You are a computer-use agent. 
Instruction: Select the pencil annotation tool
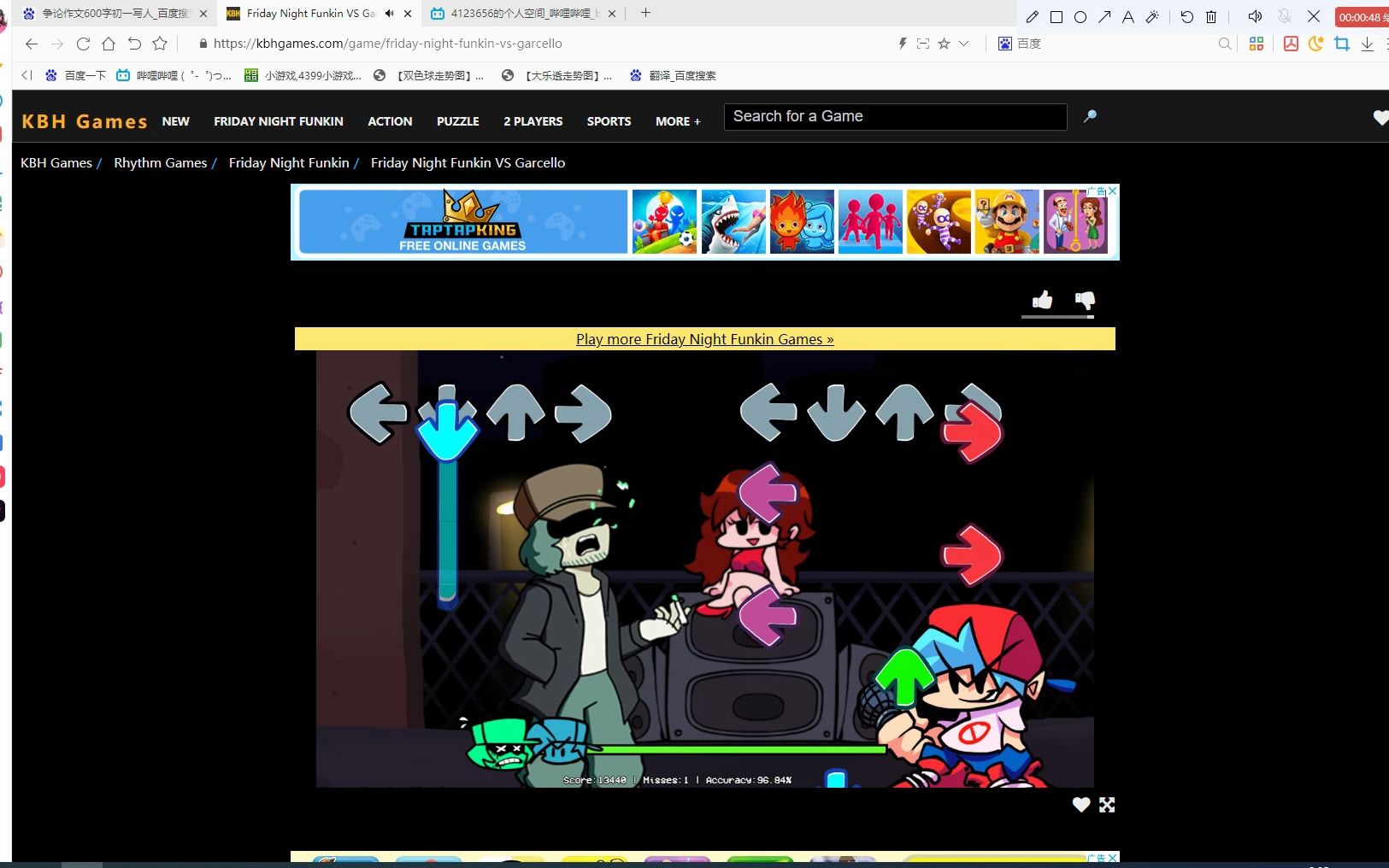point(1033,16)
